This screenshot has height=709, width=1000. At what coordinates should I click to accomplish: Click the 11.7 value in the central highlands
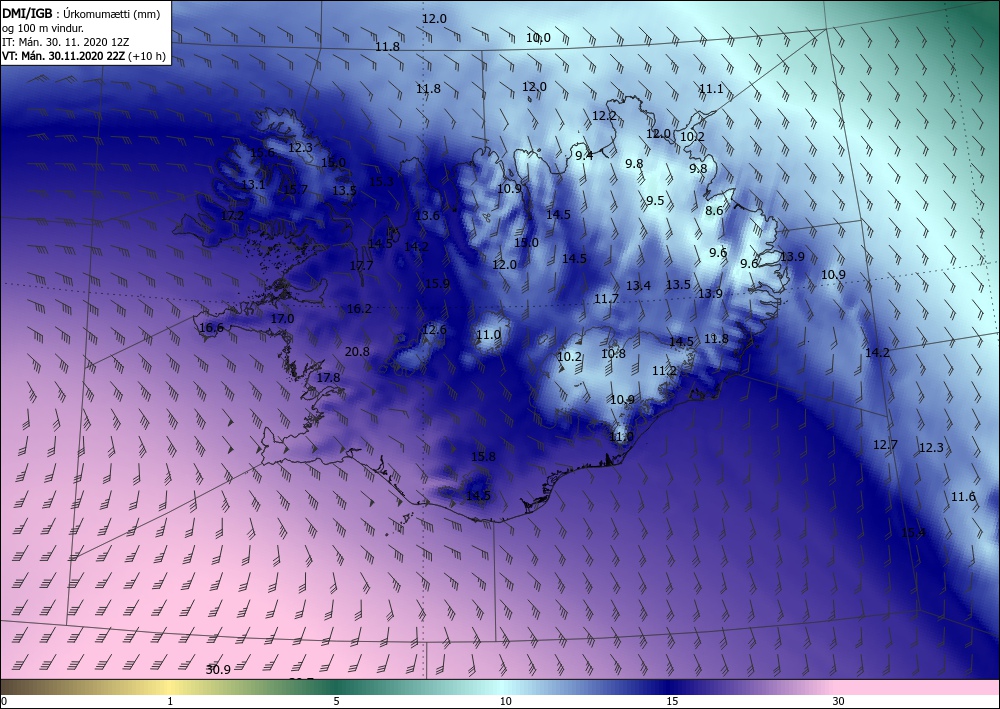pyautogui.click(x=606, y=298)
